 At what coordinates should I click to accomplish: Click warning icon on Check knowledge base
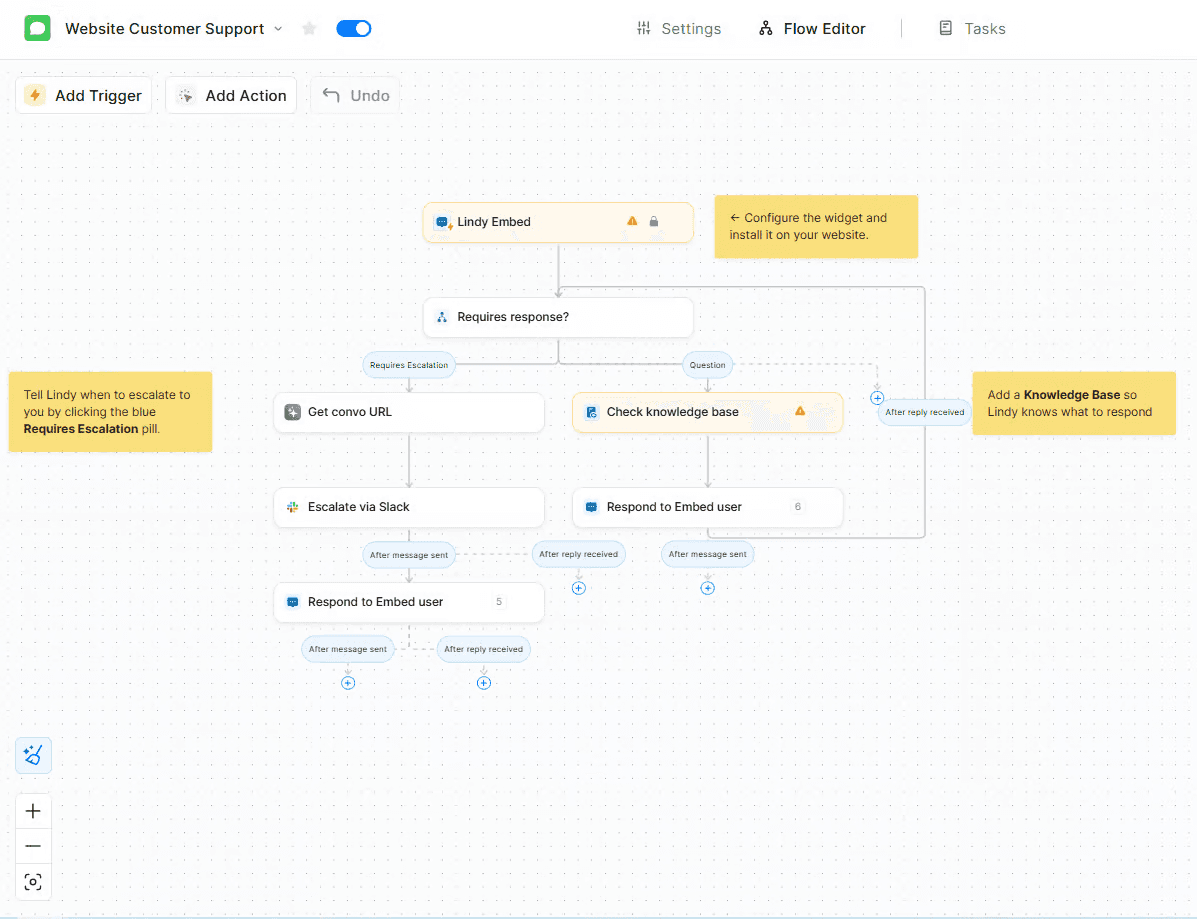click(800, 411)
